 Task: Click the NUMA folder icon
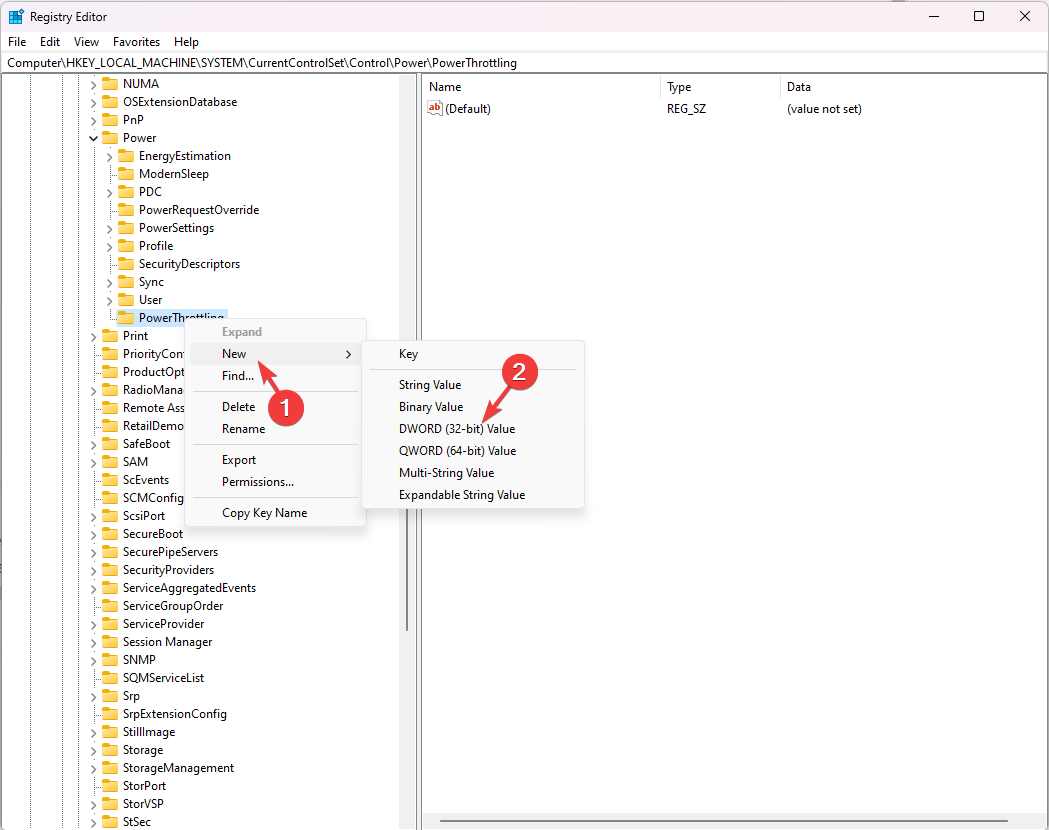pyautogui.click(x=109, y=84)
